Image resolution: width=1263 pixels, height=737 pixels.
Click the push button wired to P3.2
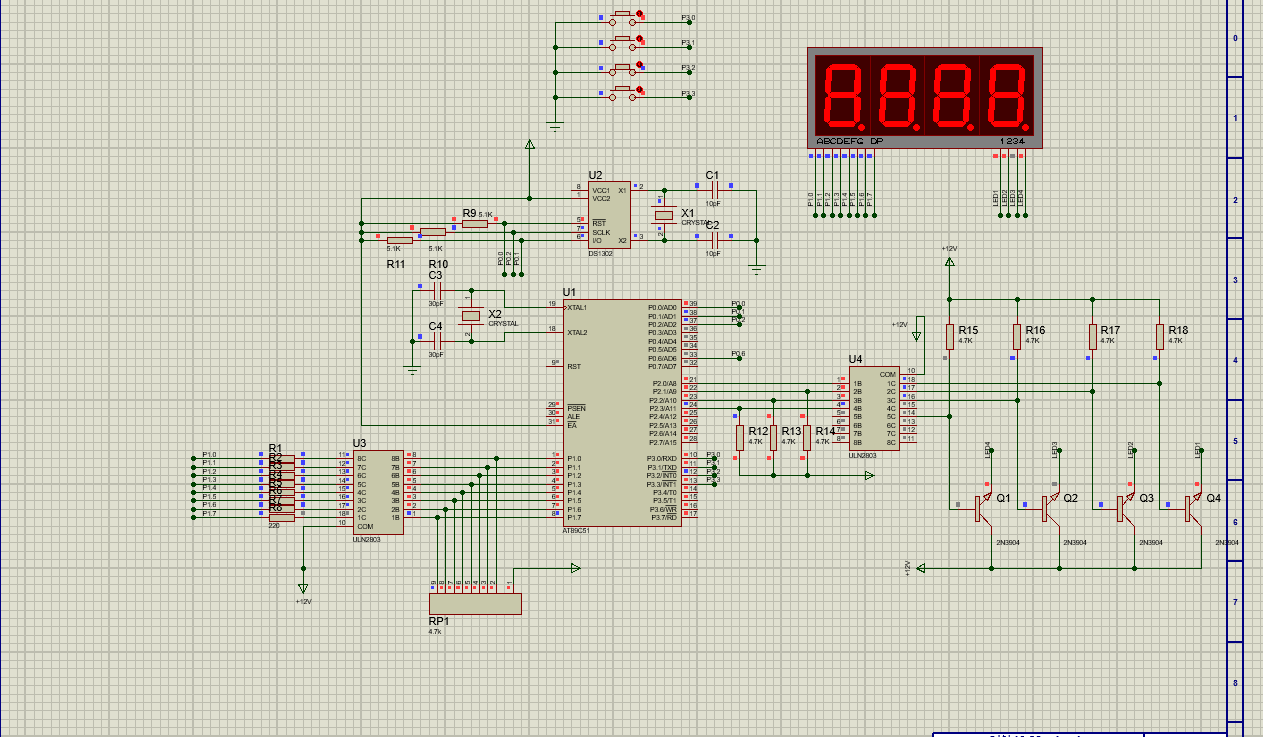[x=623, y=68]
